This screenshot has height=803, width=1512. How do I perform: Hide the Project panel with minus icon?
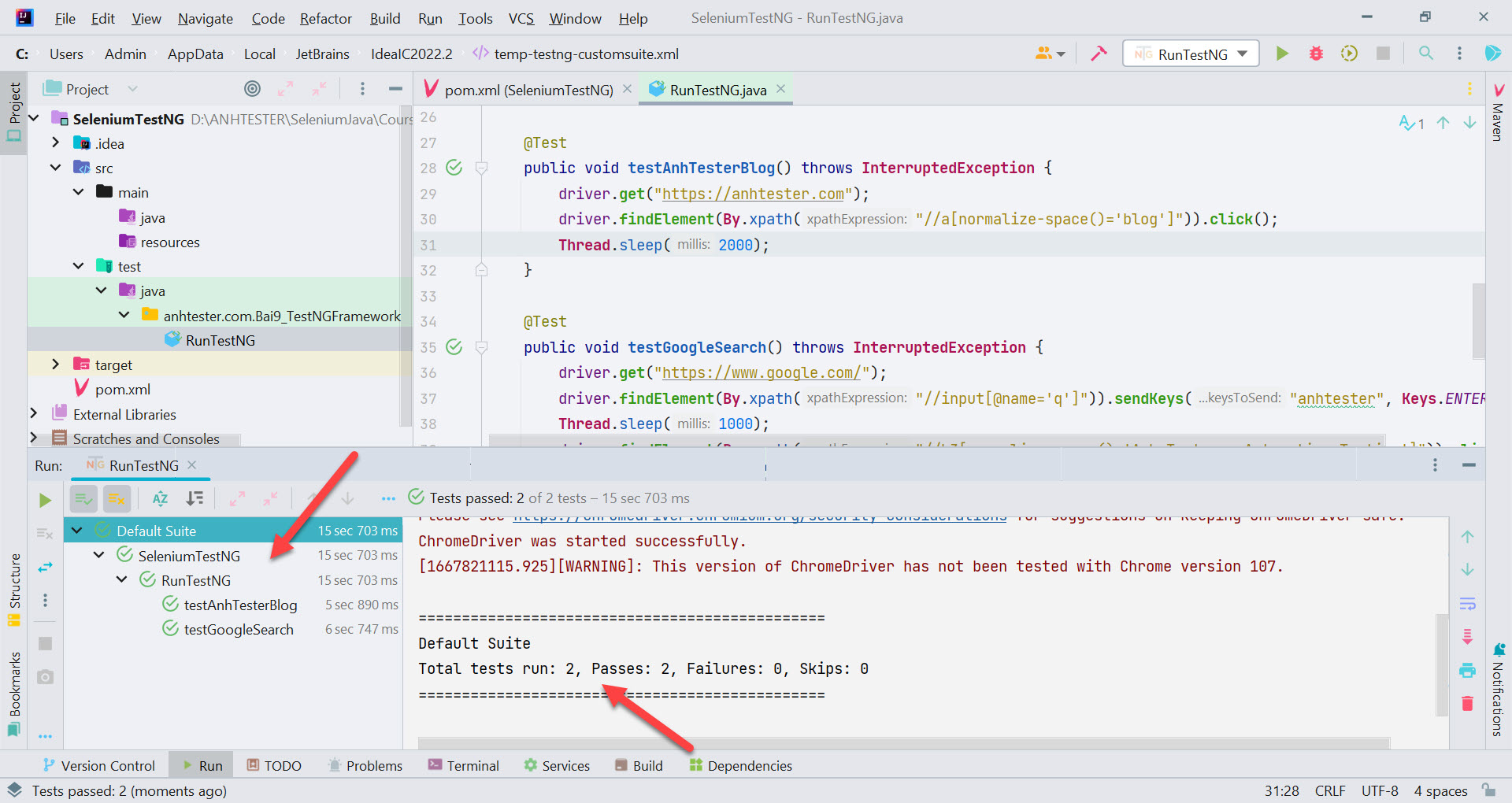pos(395,89)
